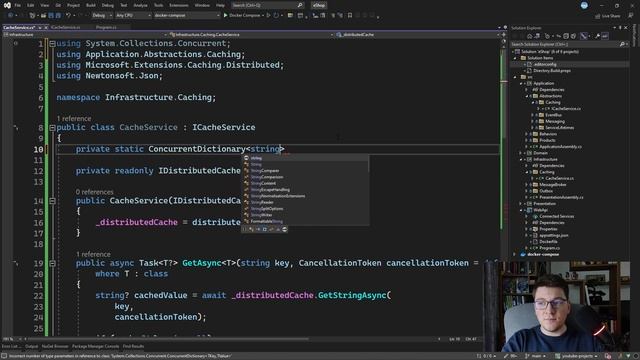
Task: Click Solution Explorer Collapse All icon
Action: tap(566, 36)
